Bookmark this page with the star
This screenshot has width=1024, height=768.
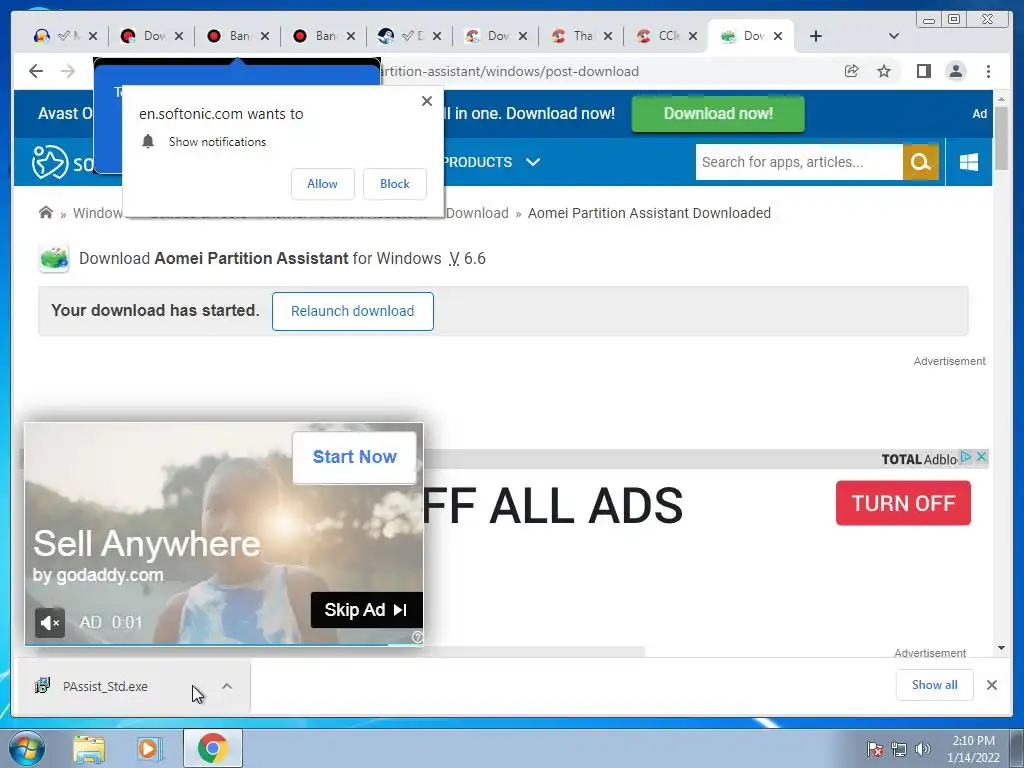884,71
